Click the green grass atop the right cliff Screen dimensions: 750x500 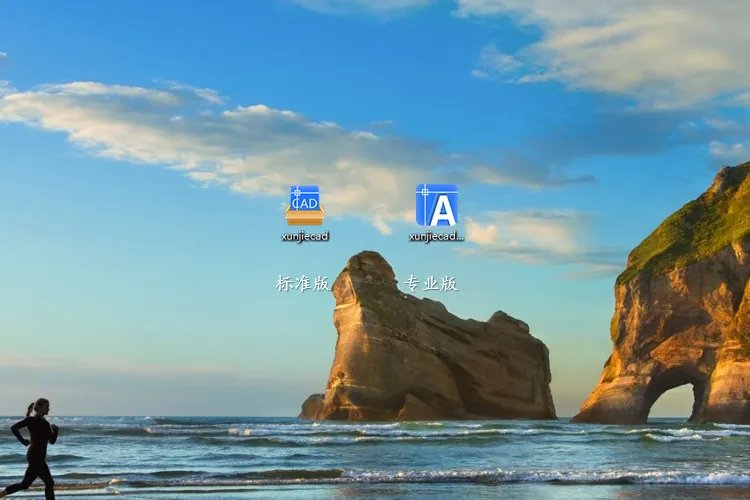click(x=690, y=230)
